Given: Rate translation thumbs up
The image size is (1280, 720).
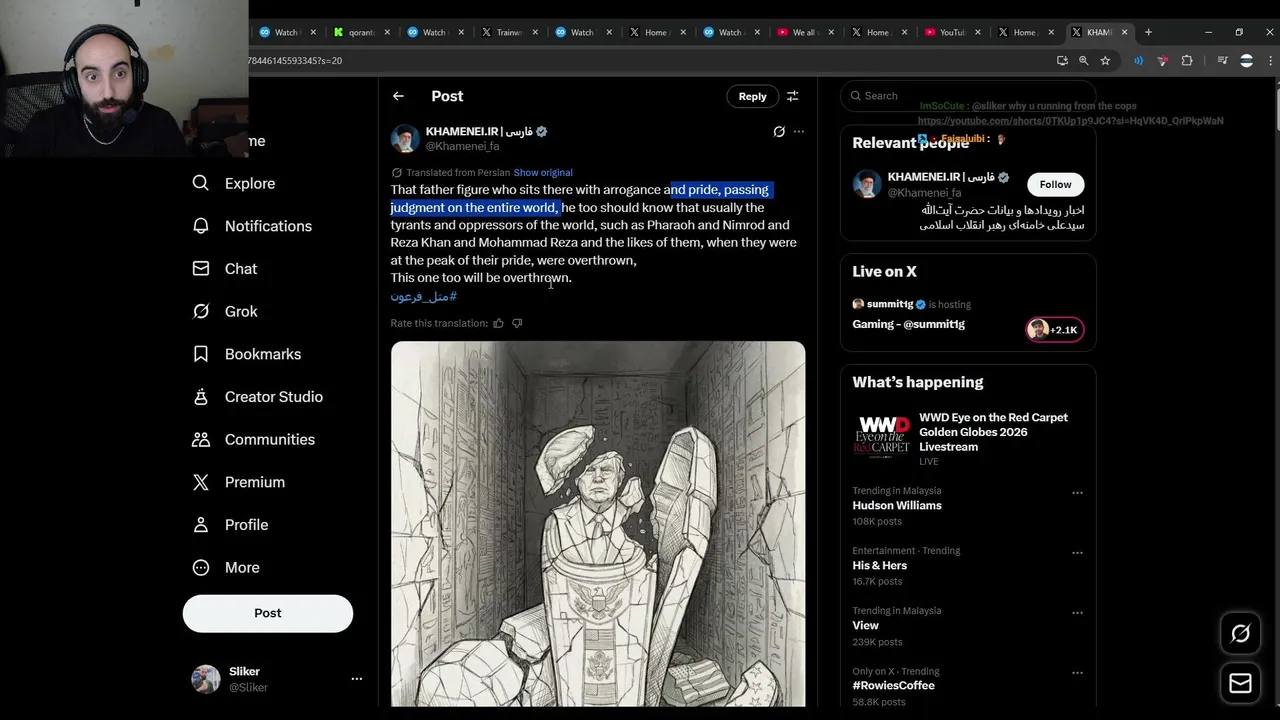Looking at the screenshot, I should coord(498,323).
